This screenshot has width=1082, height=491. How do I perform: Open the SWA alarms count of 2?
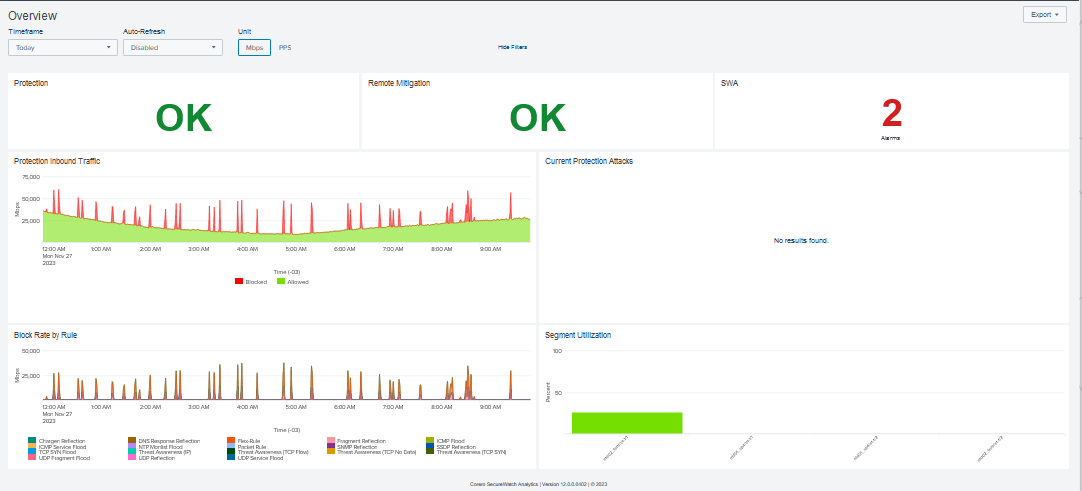[892, 113]
